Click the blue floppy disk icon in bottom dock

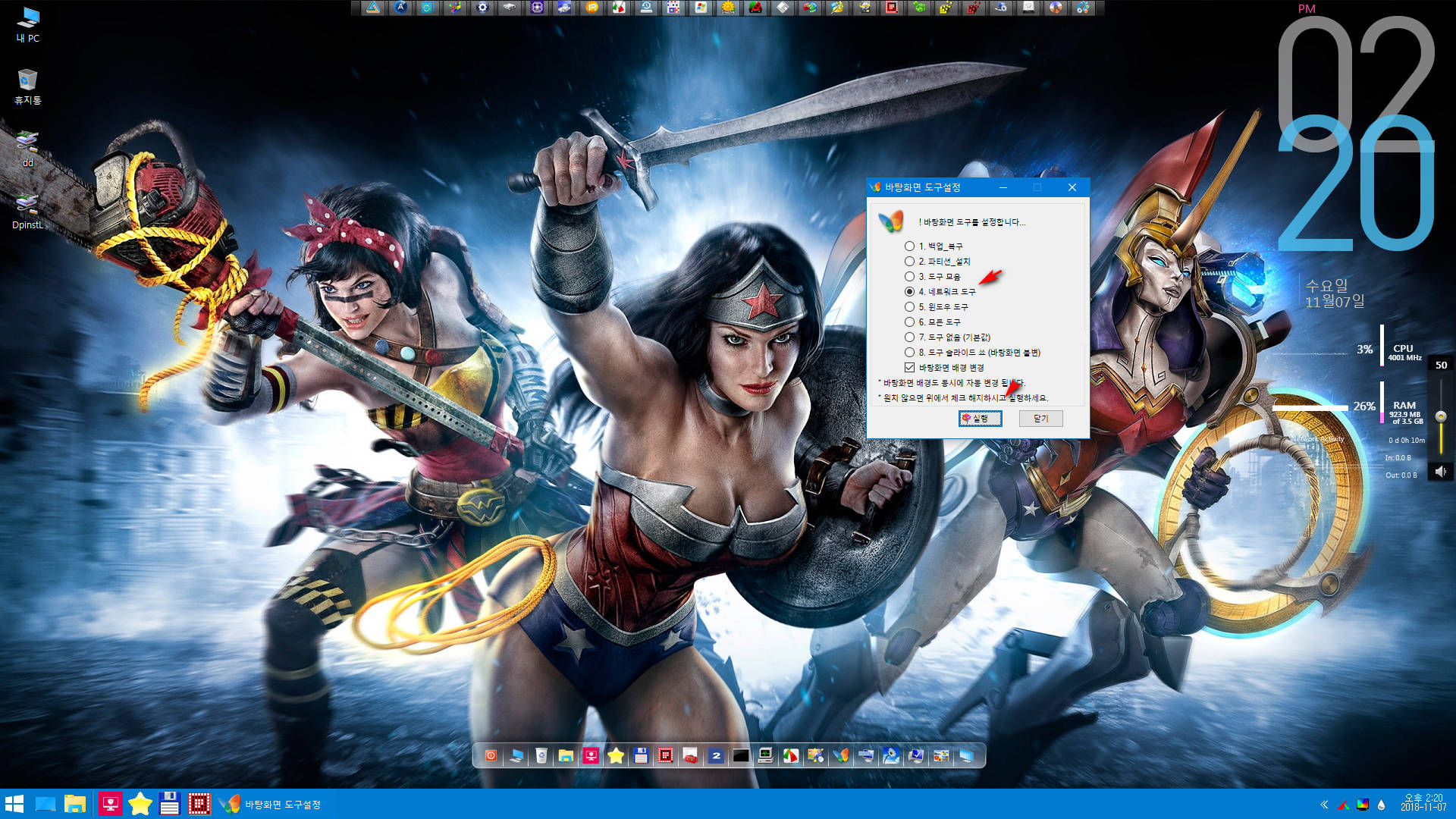(641, 755)
